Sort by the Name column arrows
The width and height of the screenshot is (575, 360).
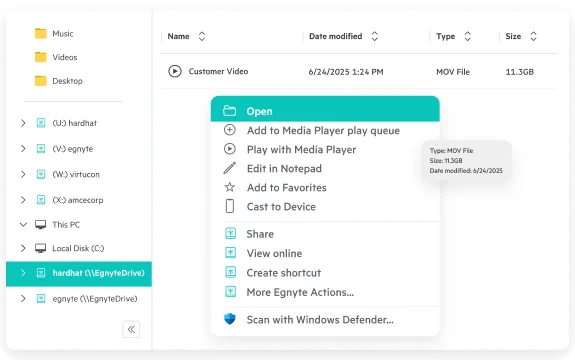202,36
